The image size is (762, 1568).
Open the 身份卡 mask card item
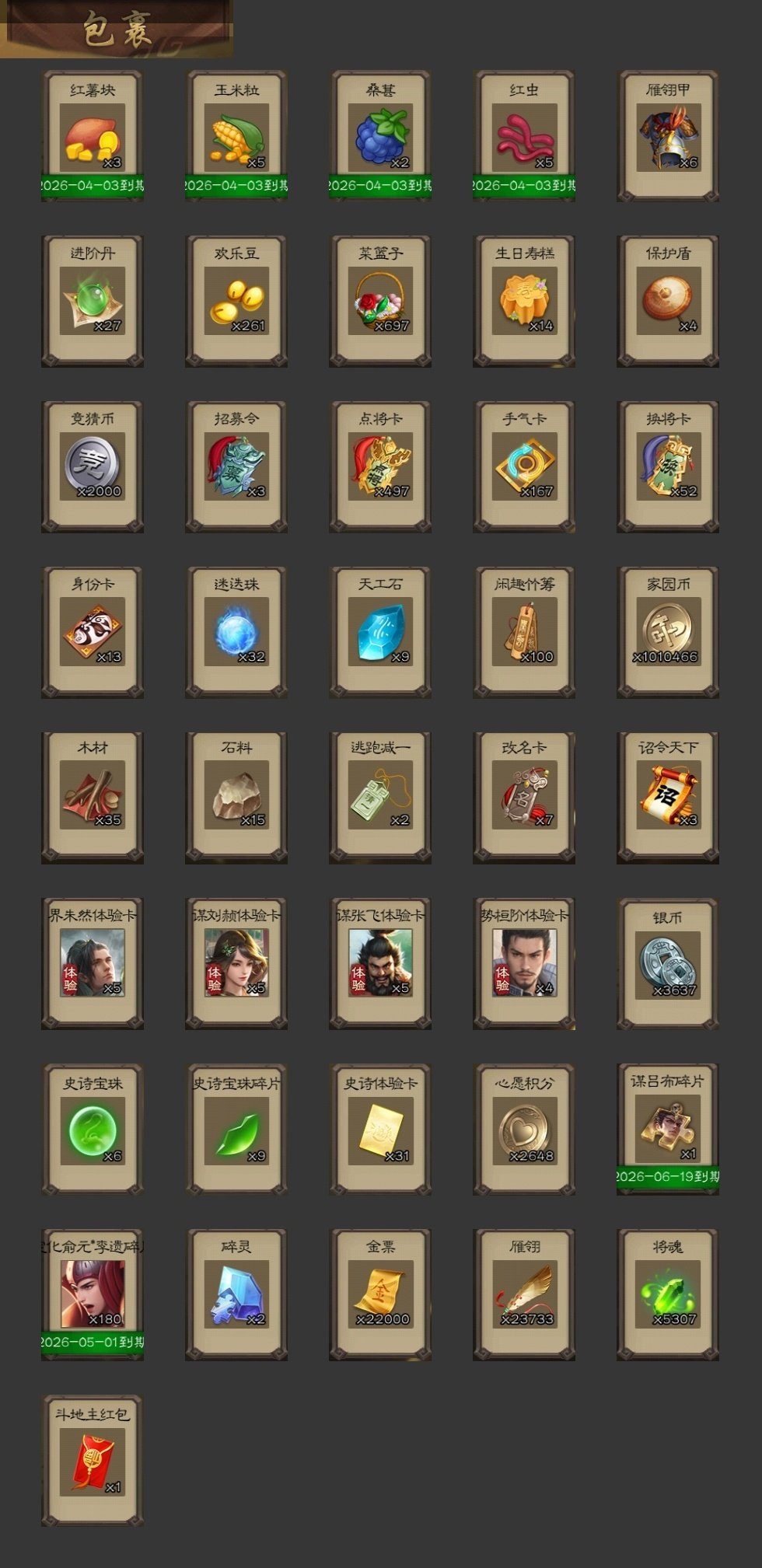pyautogui.click(x=93, y=632)
